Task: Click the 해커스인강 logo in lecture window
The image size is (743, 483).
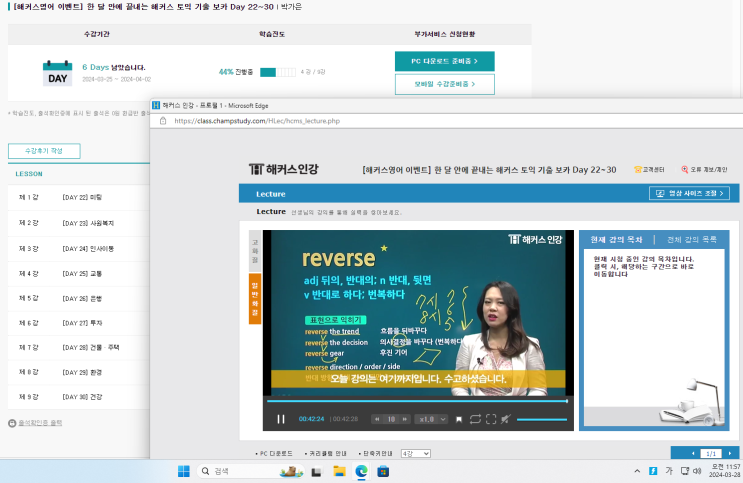Action: (x=284, y=169)
